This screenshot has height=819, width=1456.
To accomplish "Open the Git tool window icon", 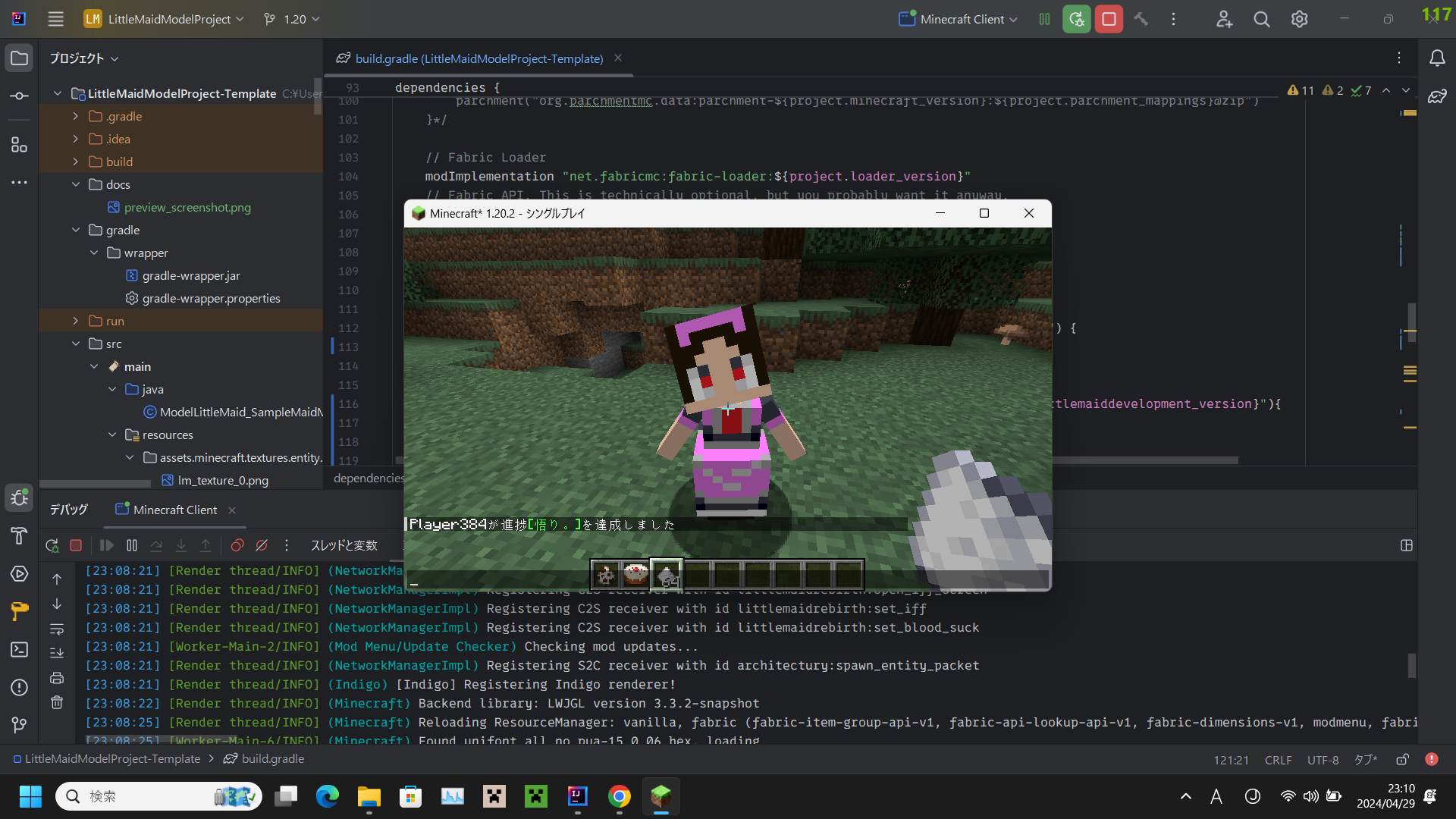I will point(20,725).
